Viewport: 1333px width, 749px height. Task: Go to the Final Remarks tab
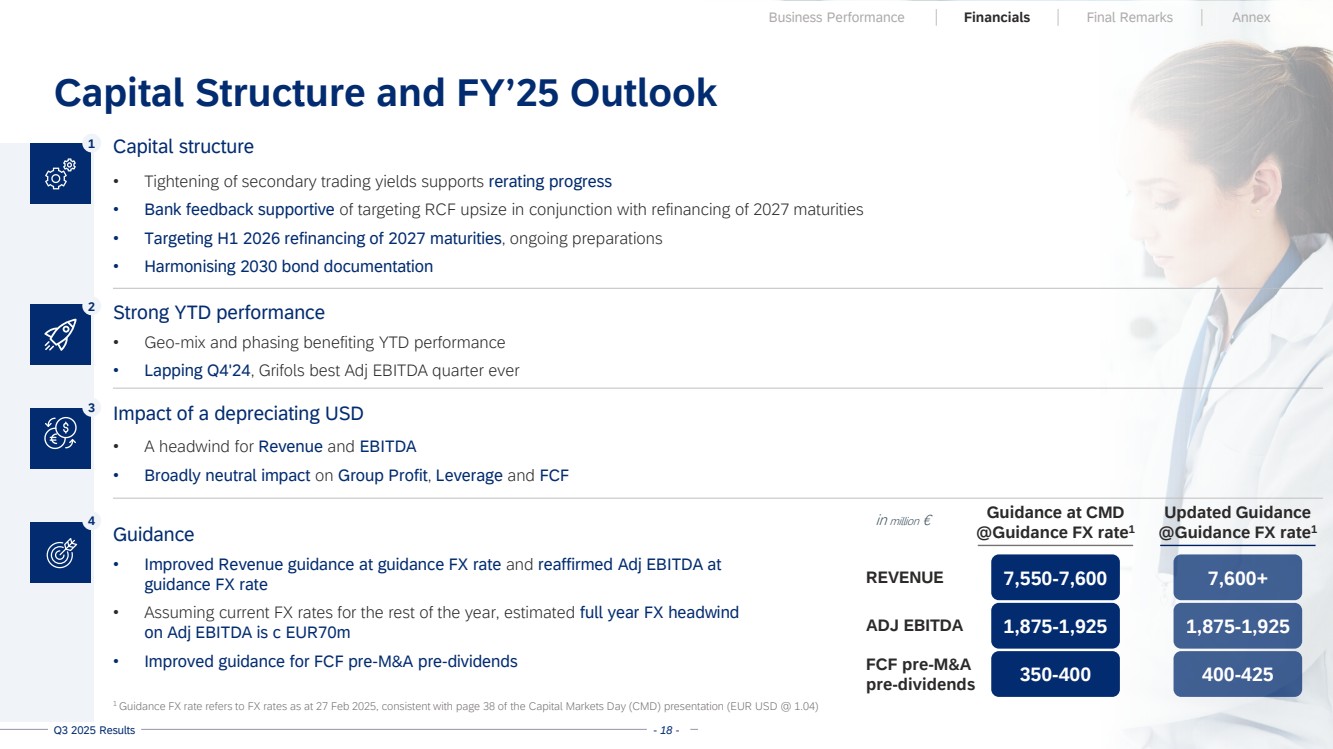[1129, 17]
